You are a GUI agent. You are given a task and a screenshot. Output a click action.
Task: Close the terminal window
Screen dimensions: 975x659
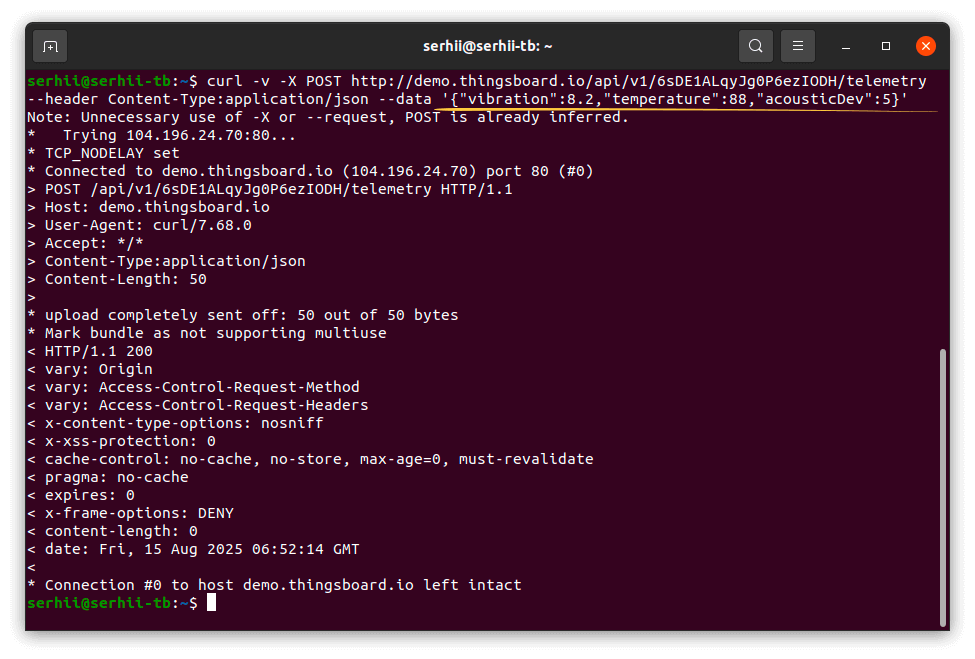(926, 46)
